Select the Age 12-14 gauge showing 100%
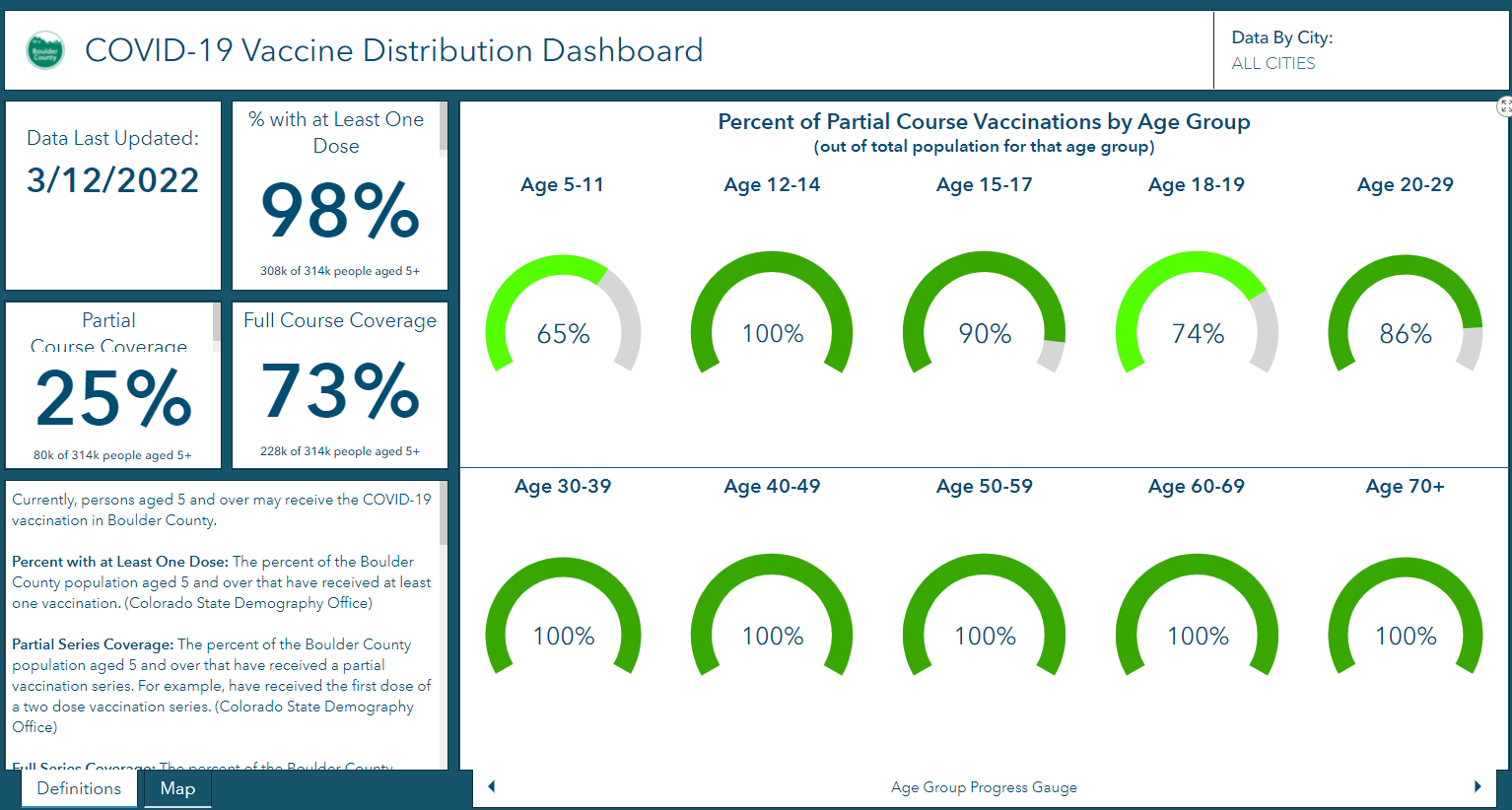This screenshot has height=810, width=1512. [772, 313]
